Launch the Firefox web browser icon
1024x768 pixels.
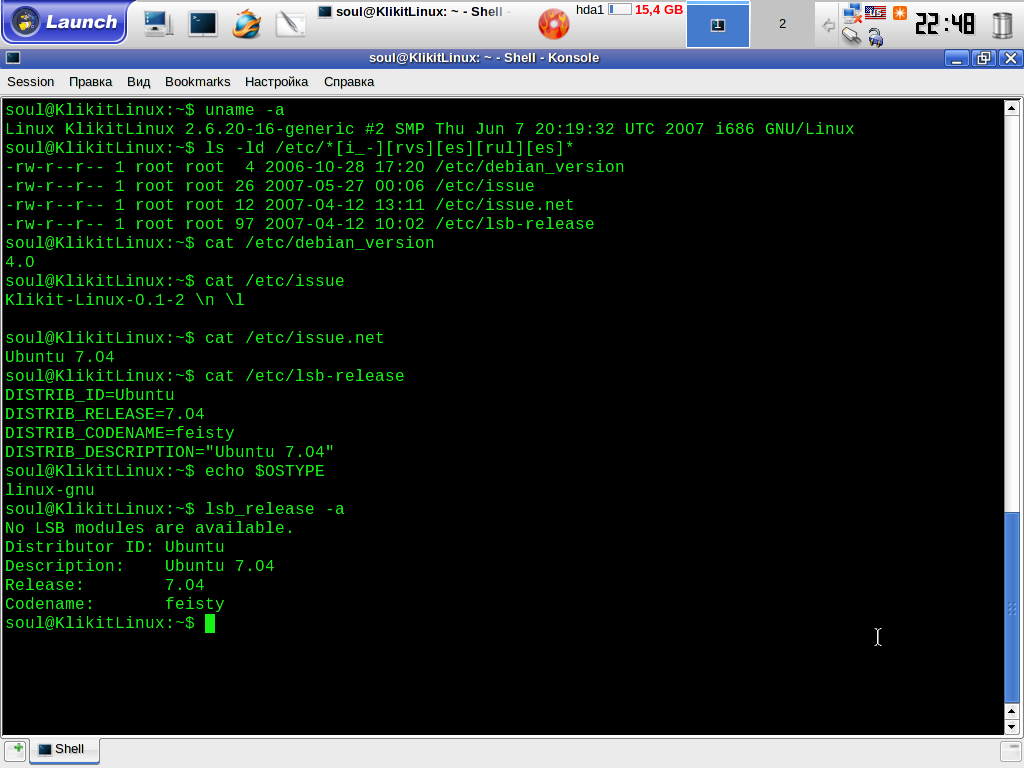(247, 24)
